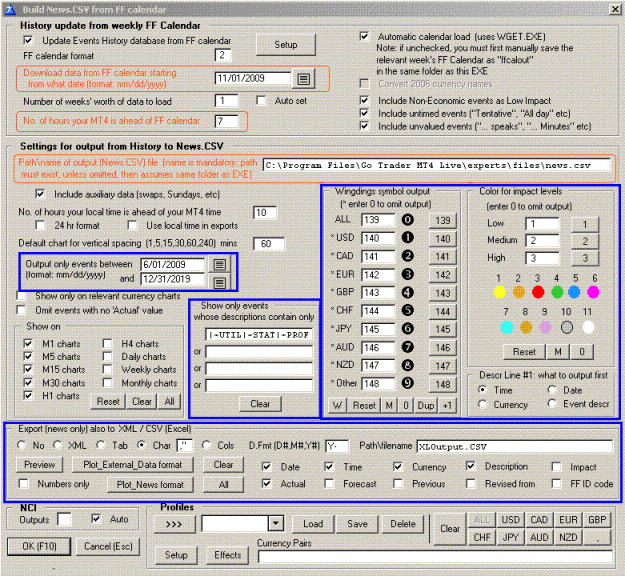Pick cyan color swatch number 7
Viewport: 625px width, 576px height.
[507, 328]
